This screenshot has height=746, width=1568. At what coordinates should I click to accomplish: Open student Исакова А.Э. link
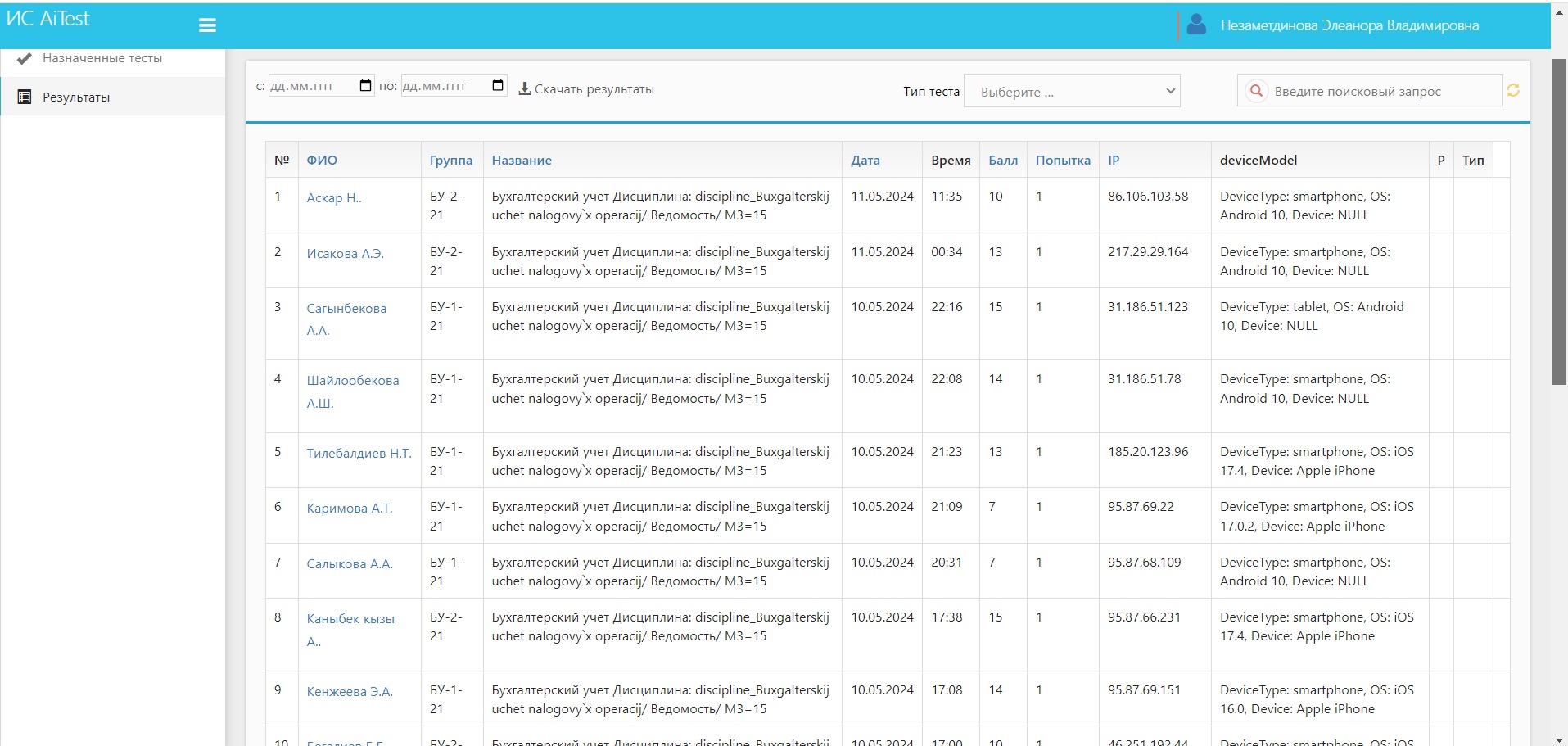click(345, 254)
